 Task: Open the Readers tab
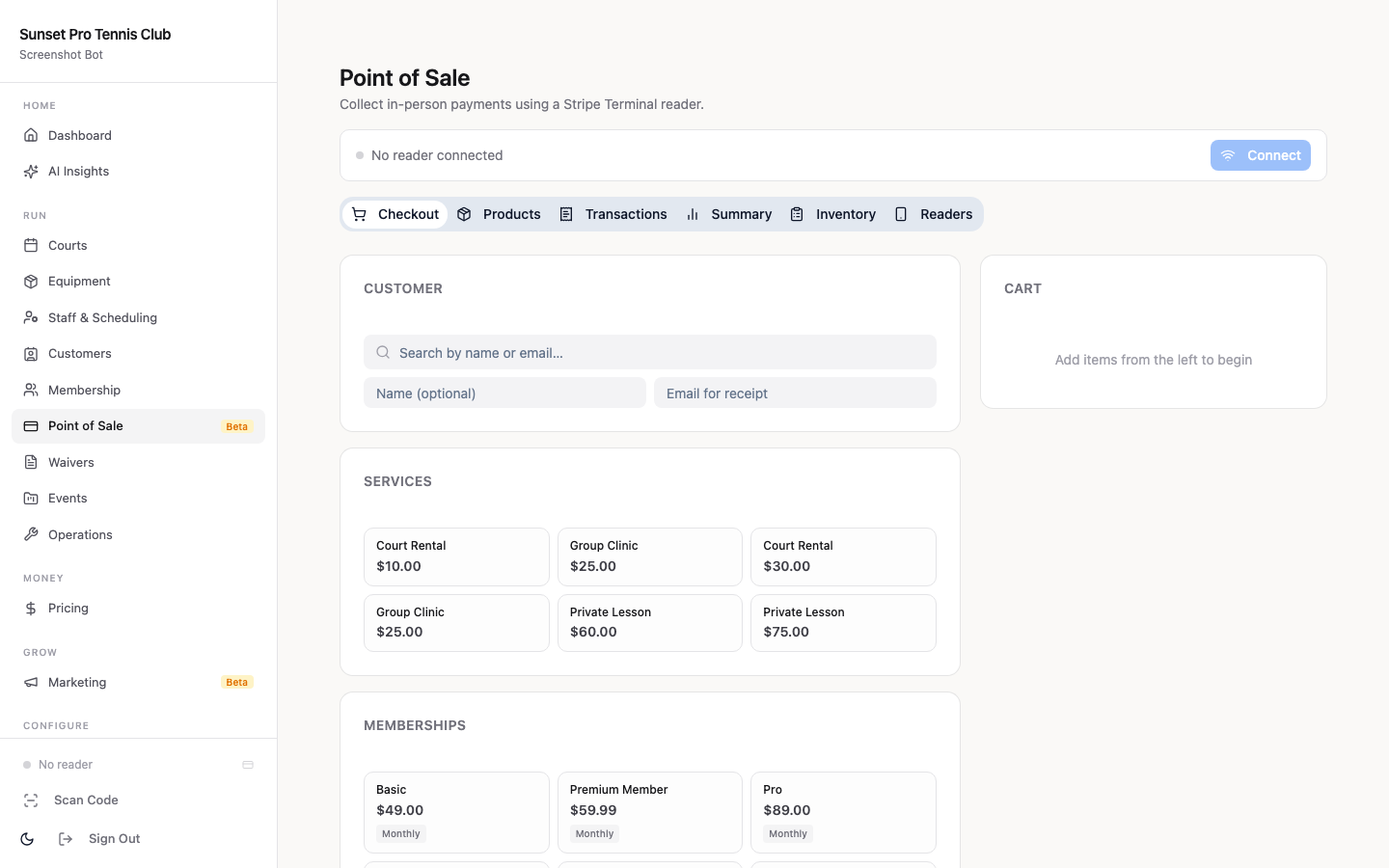pos(933,214)
